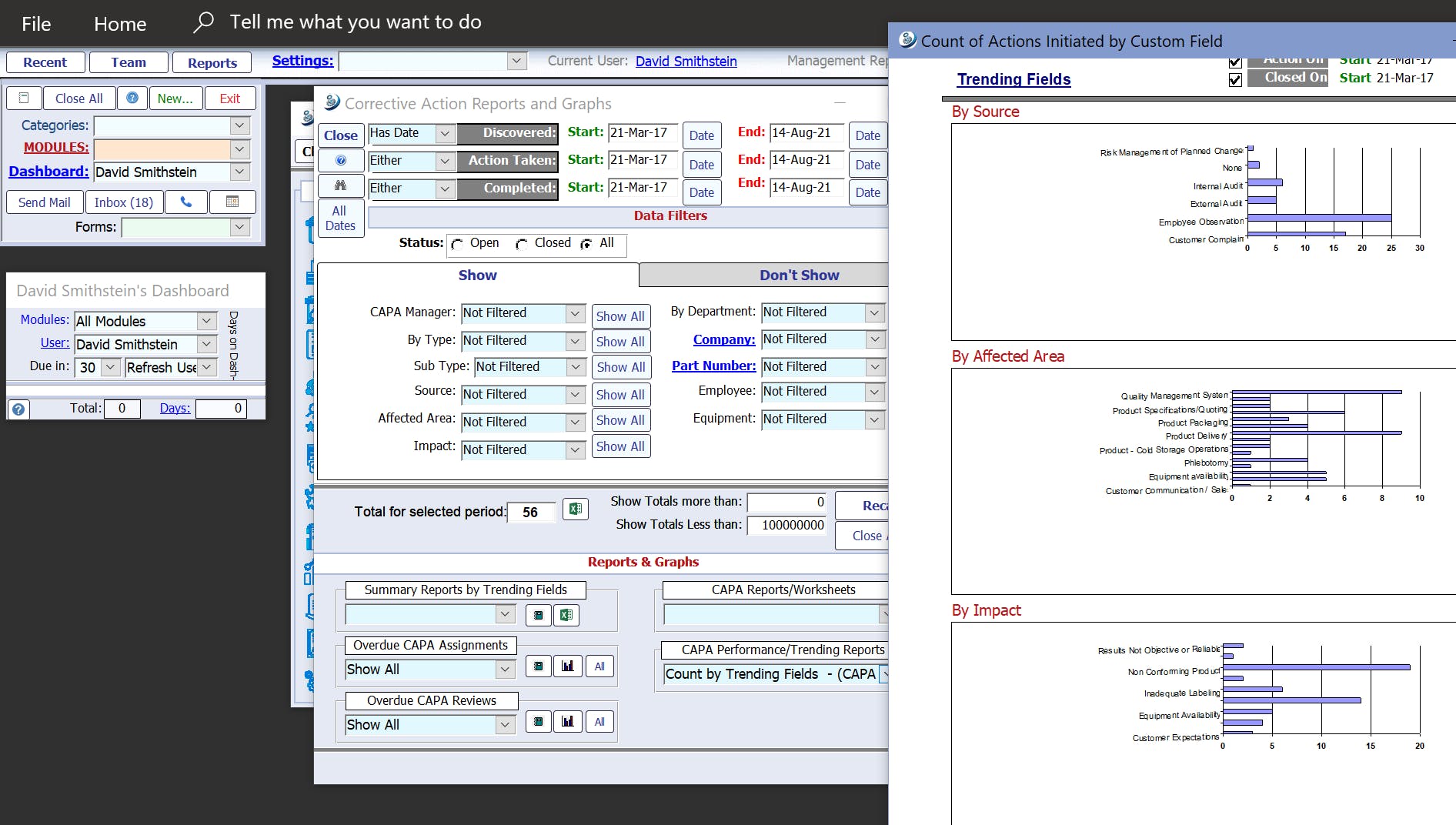The width and height of the screenshot is (1456, 825).
Task: Click the phone icon button
Action: [x=185, y=202]
